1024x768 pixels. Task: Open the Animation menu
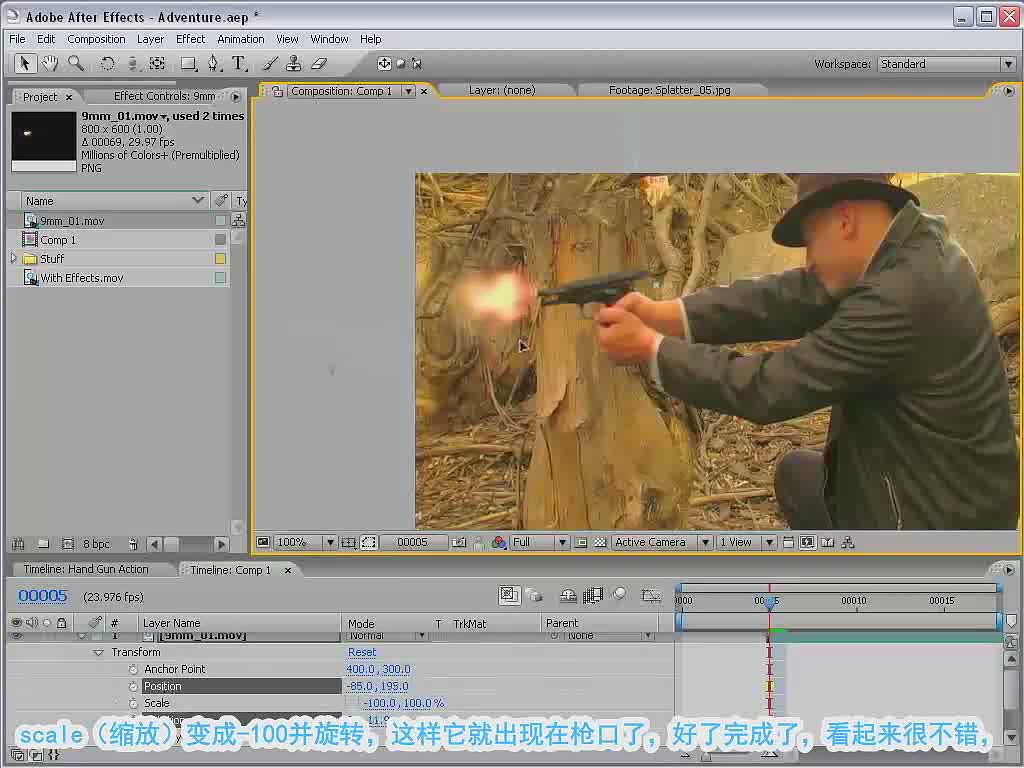click(240, 39)
